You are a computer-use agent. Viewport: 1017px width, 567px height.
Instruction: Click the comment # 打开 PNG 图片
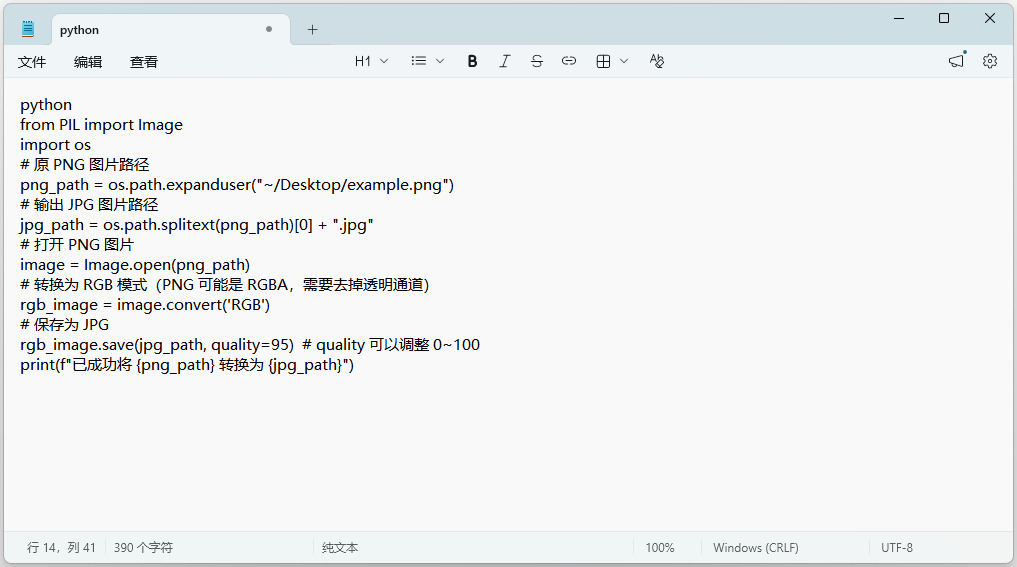(x=77, y=245)
